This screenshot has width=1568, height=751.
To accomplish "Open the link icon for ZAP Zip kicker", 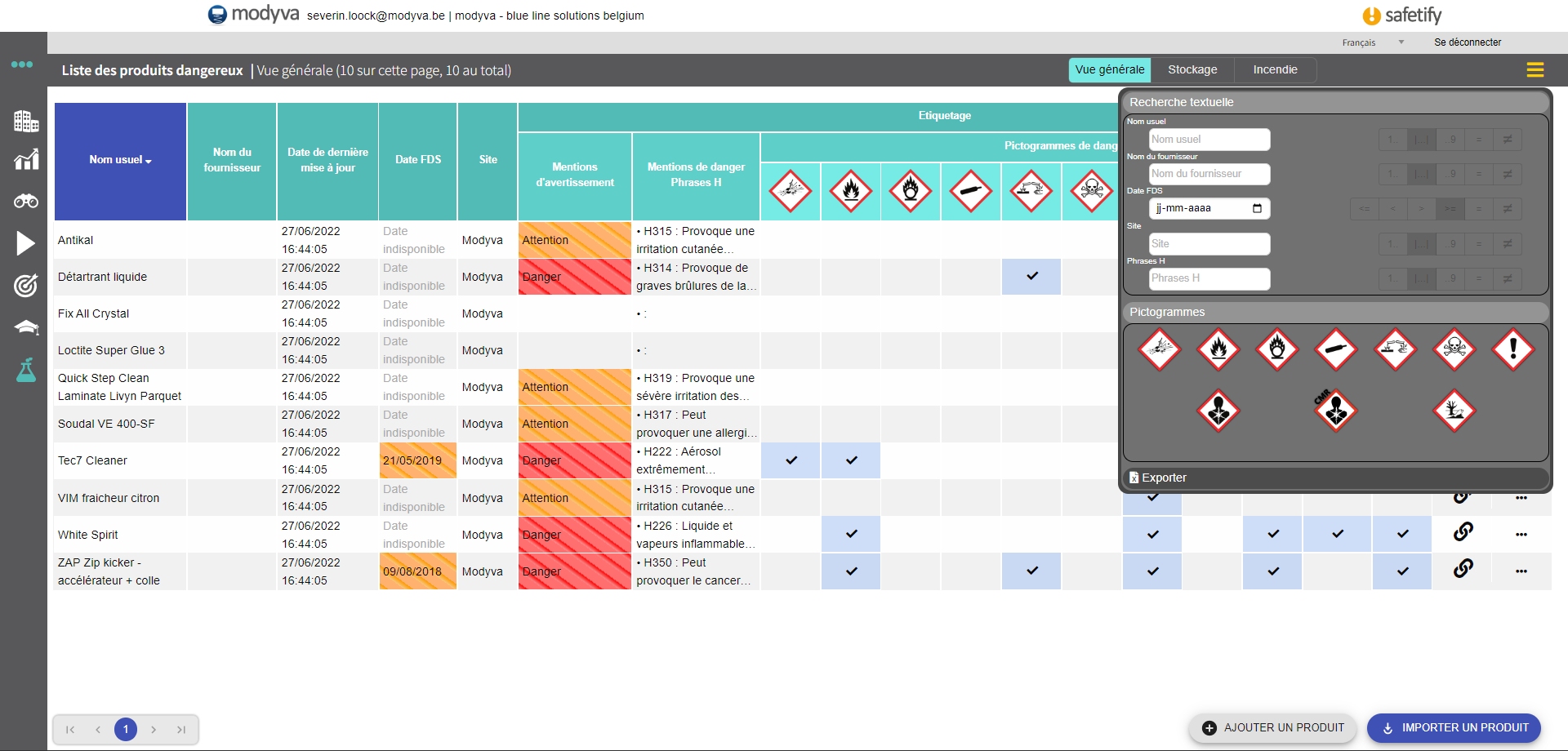I will pos(1463,568).
